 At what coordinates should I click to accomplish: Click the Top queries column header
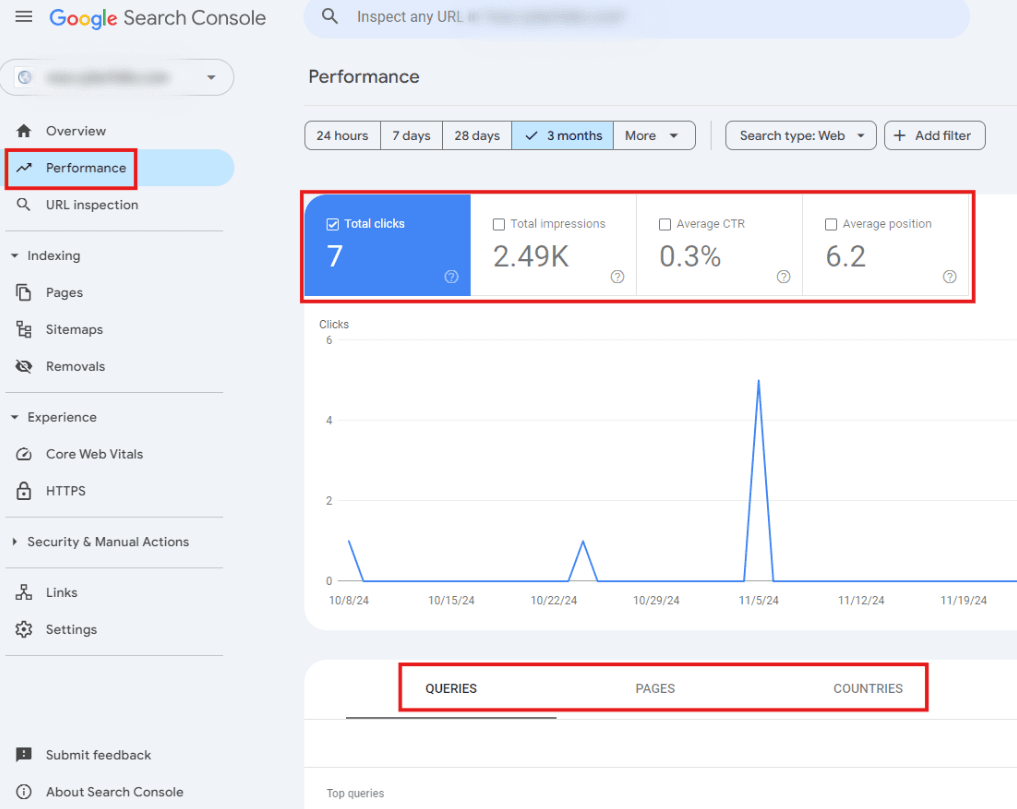coord(355,793)
